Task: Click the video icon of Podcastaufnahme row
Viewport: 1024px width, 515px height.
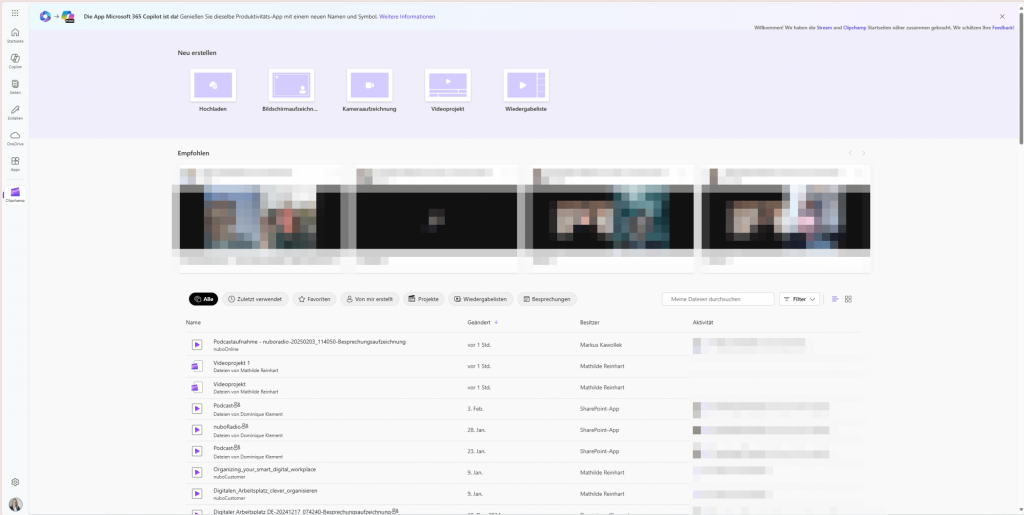Action: click(197, 345)
